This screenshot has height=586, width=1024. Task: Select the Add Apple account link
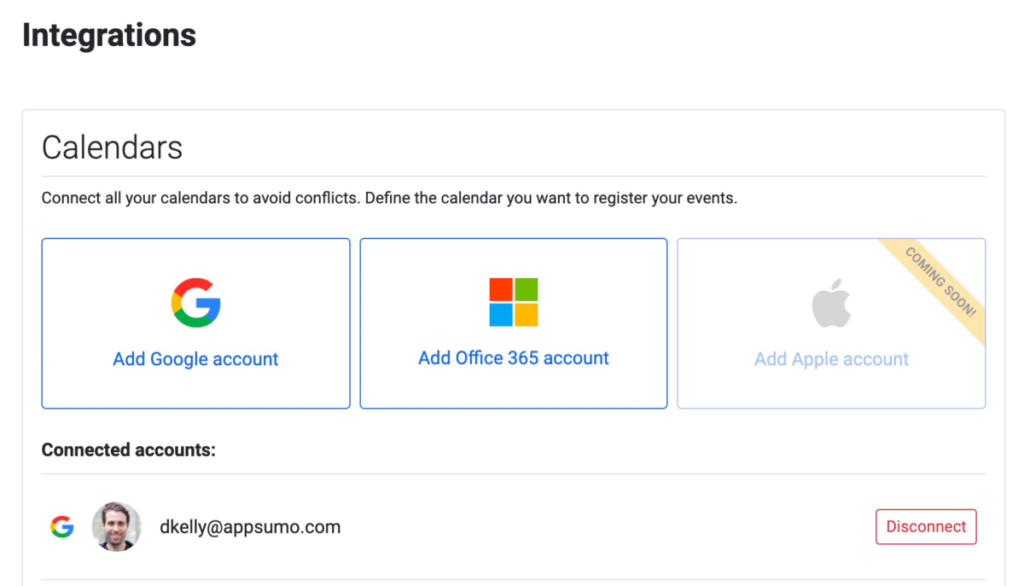tap(831, 359)
